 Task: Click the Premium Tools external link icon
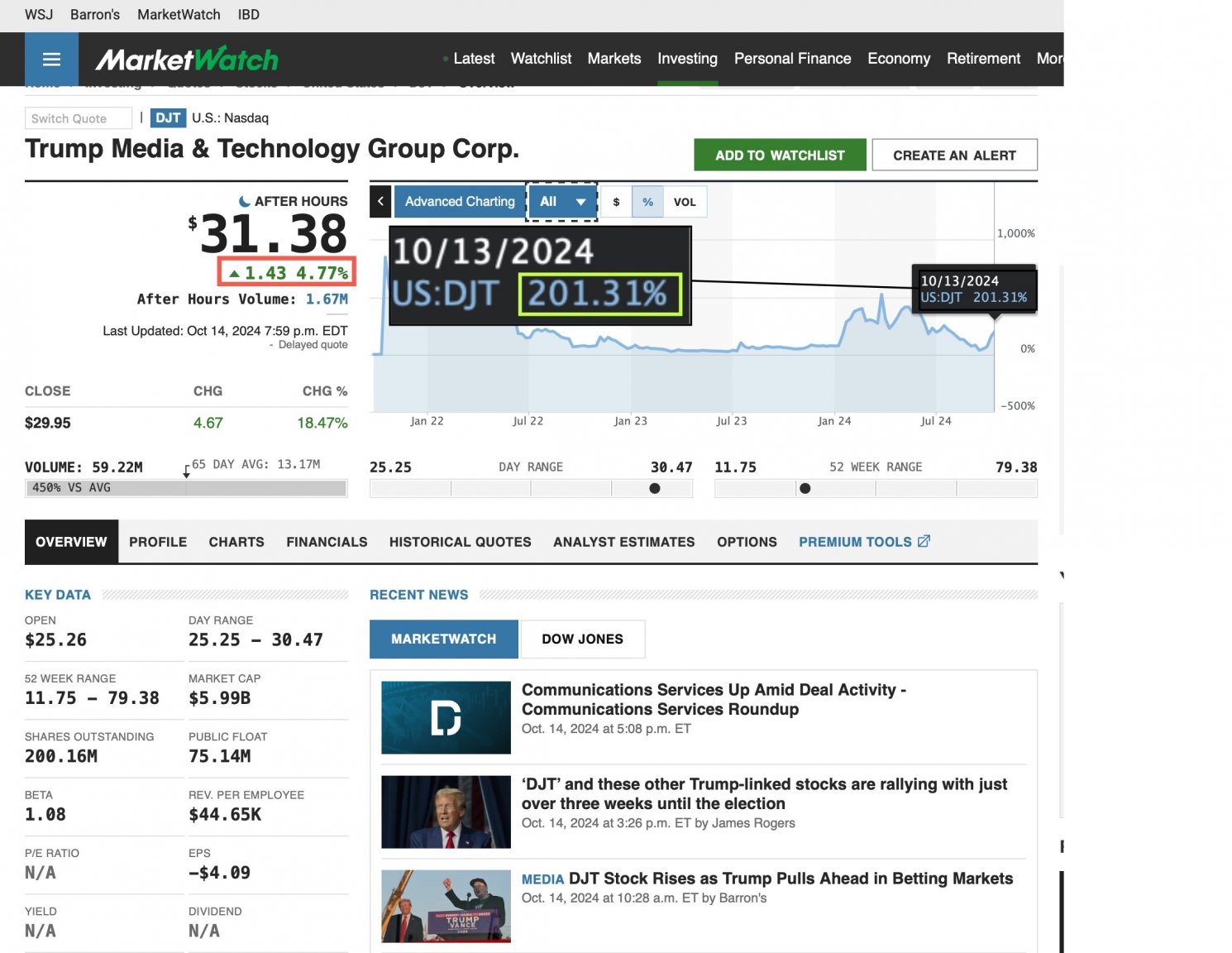pos(924,541)
